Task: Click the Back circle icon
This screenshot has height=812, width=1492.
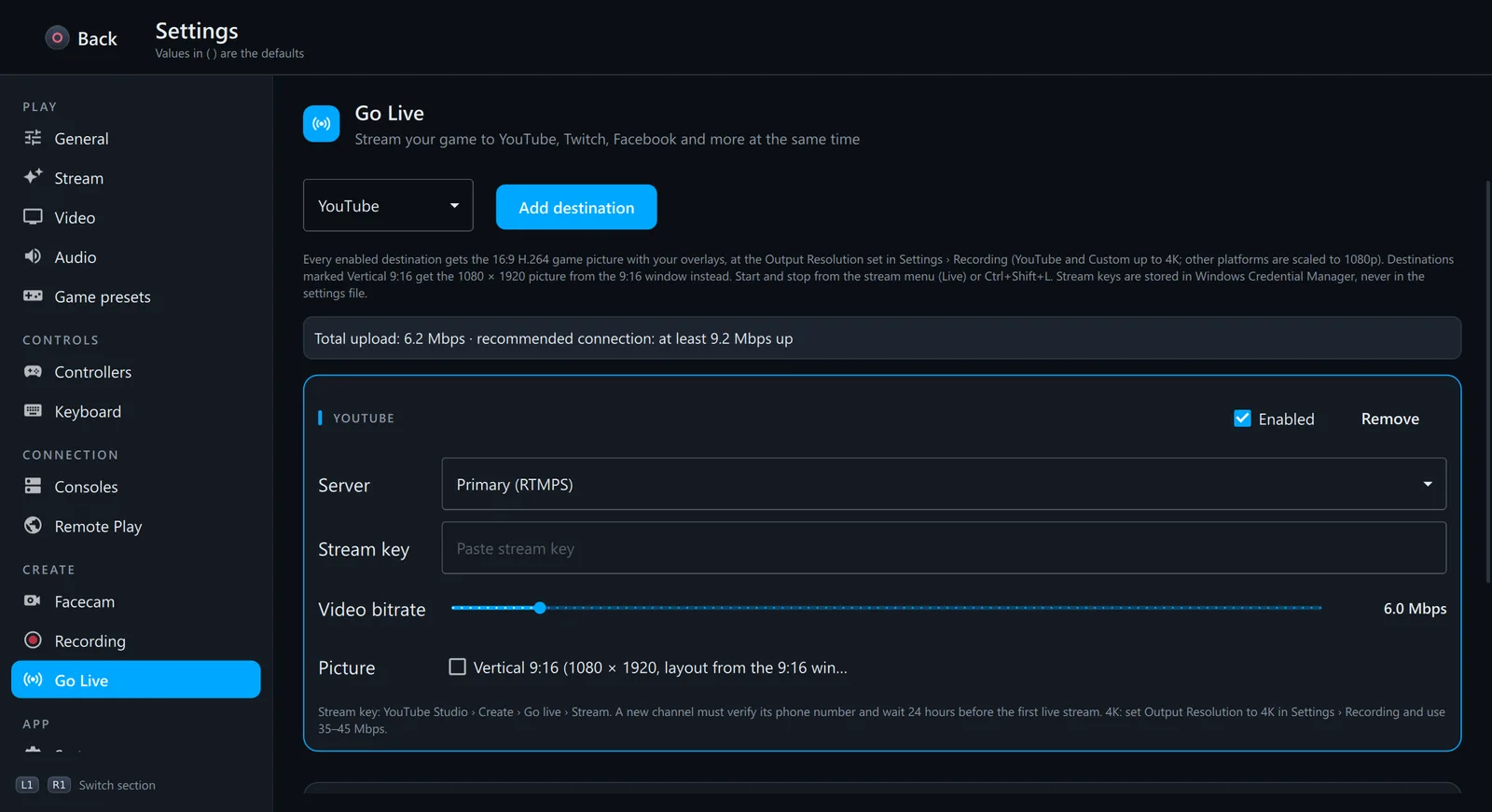Action: click(x=57, y=38)
